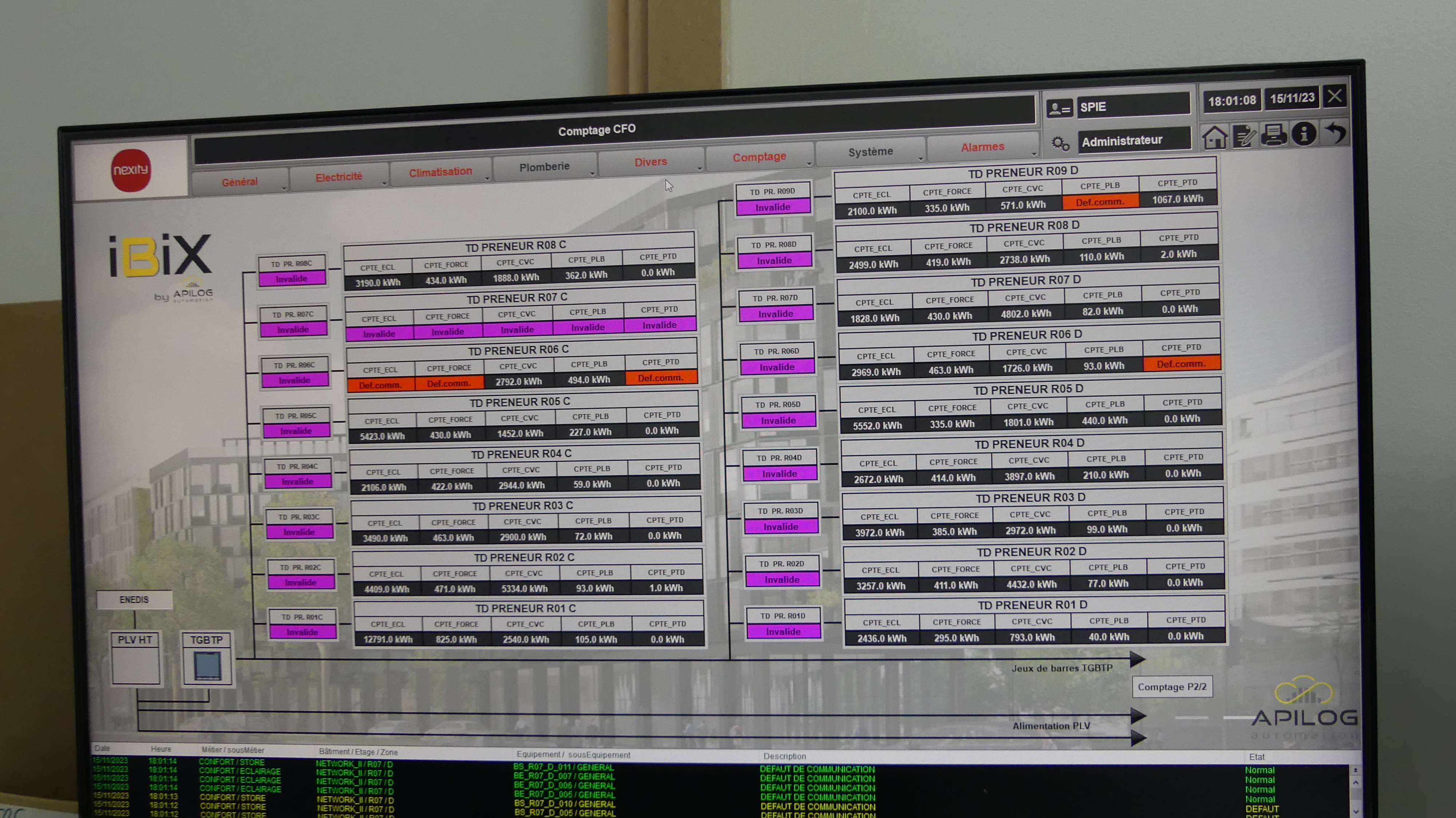Expand the Général menu dropdown arrow
Screen dimensions: 1456x818
[x=284, y=188]
